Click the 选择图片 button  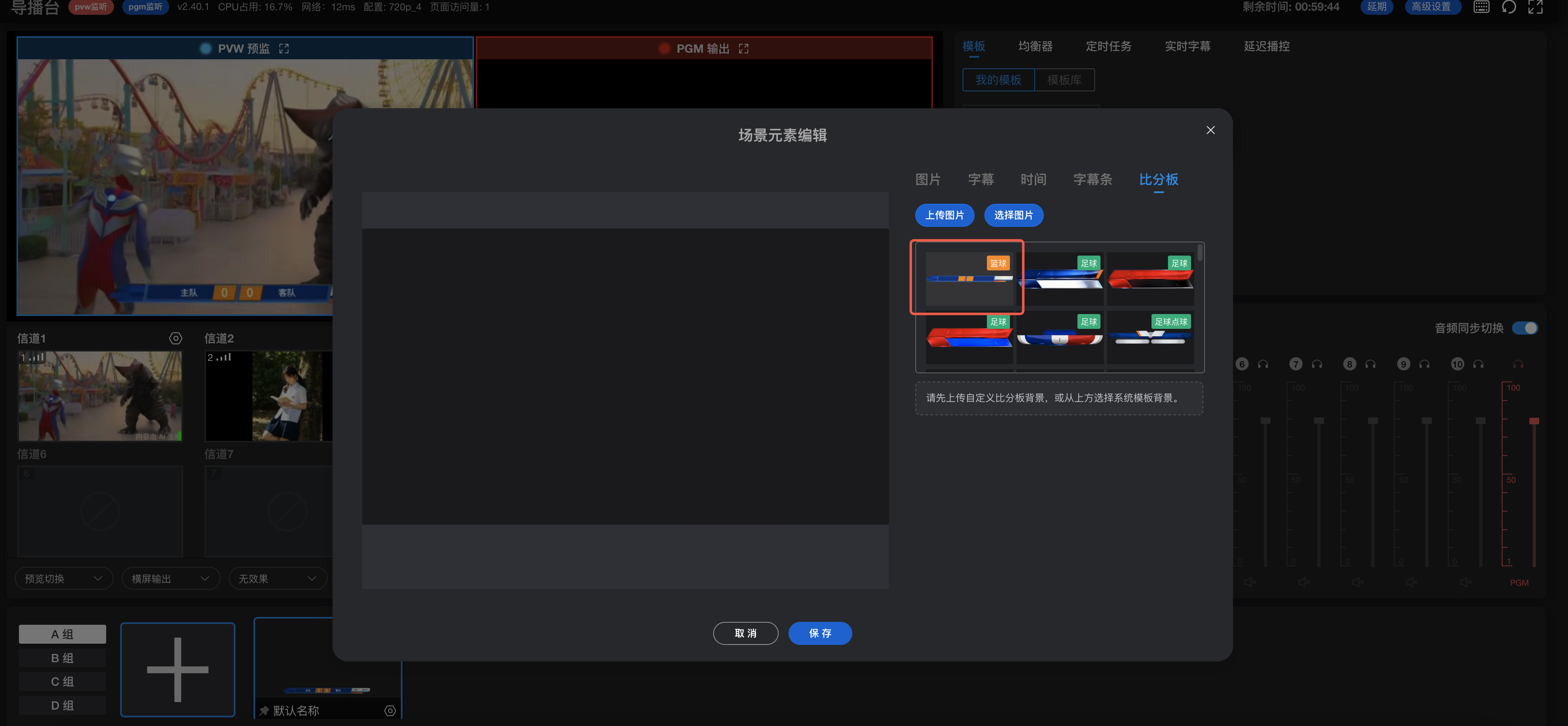[1014, 215]
